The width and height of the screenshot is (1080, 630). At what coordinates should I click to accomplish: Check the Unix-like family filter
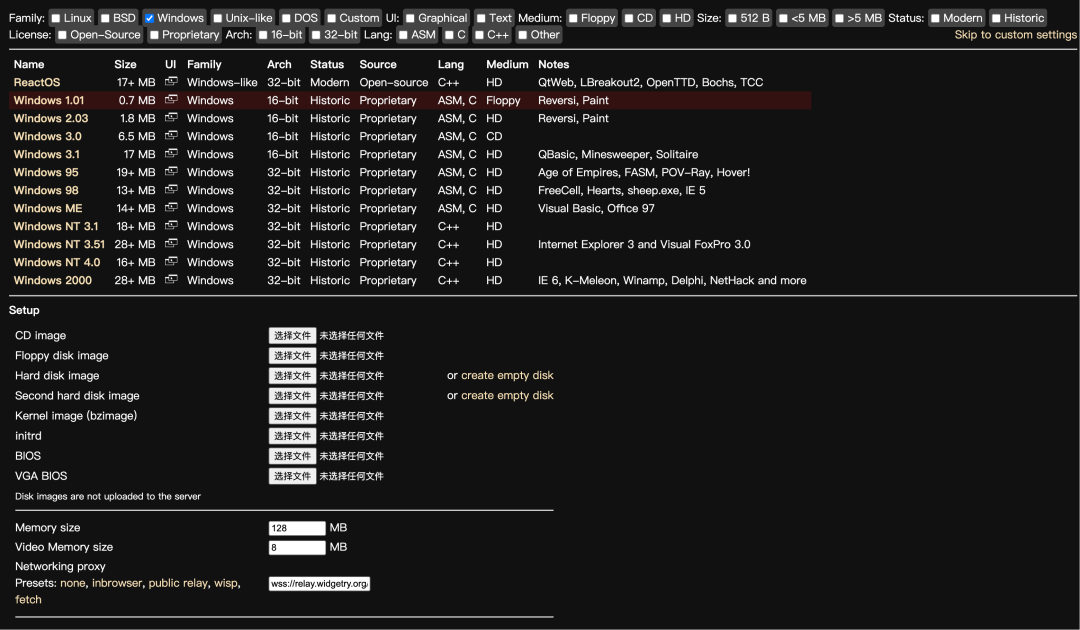click(x=218, y=18)
